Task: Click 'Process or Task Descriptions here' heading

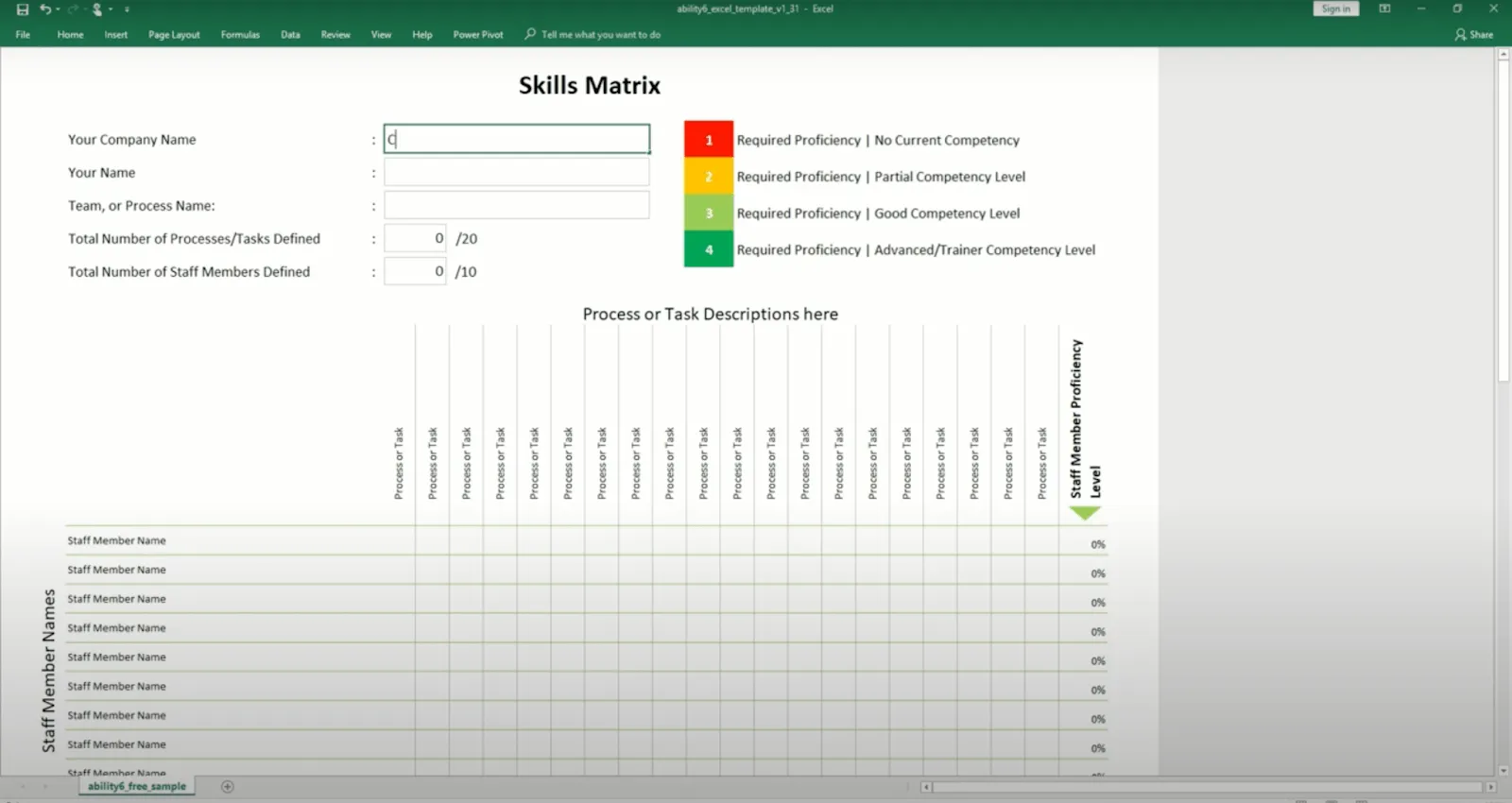Action: (711, 314)
